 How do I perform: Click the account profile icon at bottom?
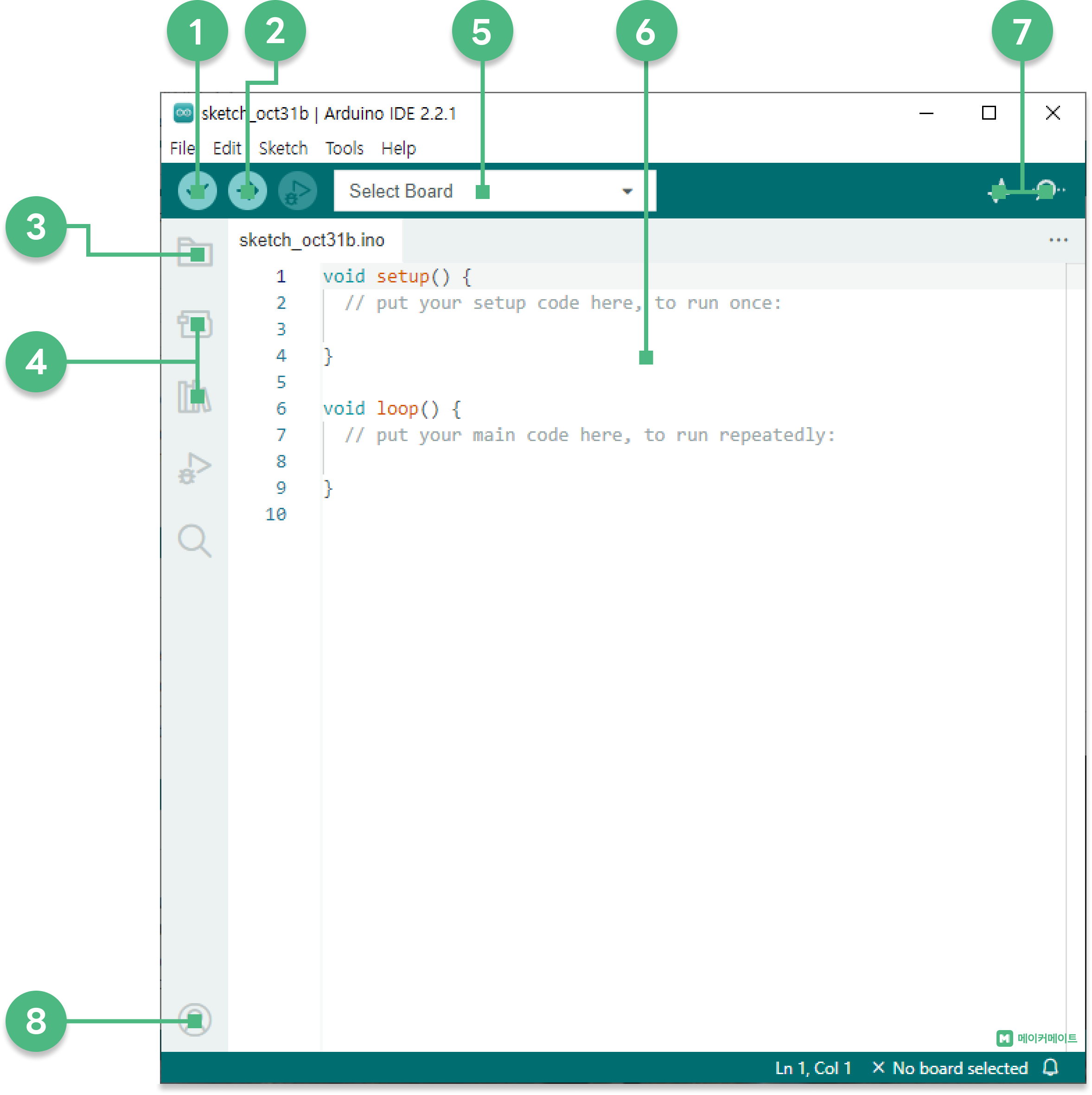tap(194, 1020)
